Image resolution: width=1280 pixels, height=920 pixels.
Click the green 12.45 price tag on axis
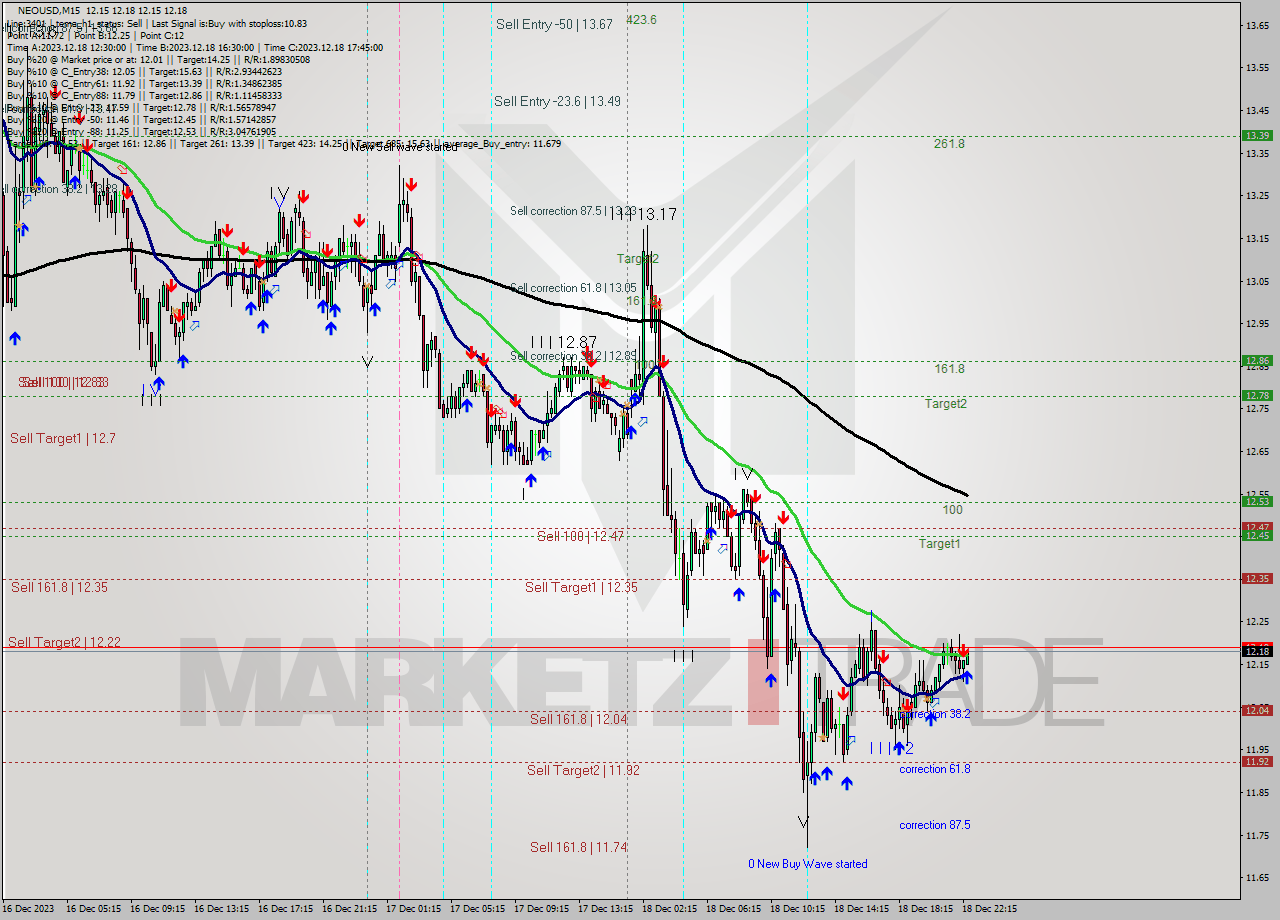coord(1257,536)
